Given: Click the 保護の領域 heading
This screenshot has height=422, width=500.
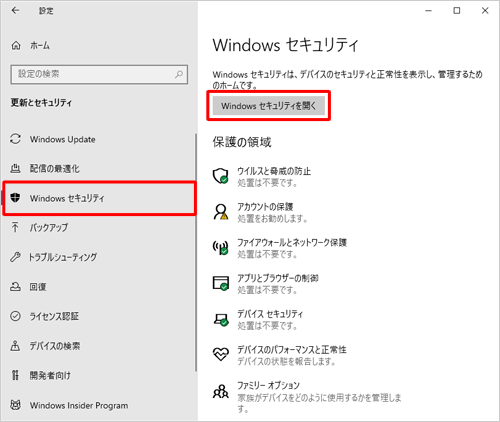Looking at the screenshot, I should 242,142.
